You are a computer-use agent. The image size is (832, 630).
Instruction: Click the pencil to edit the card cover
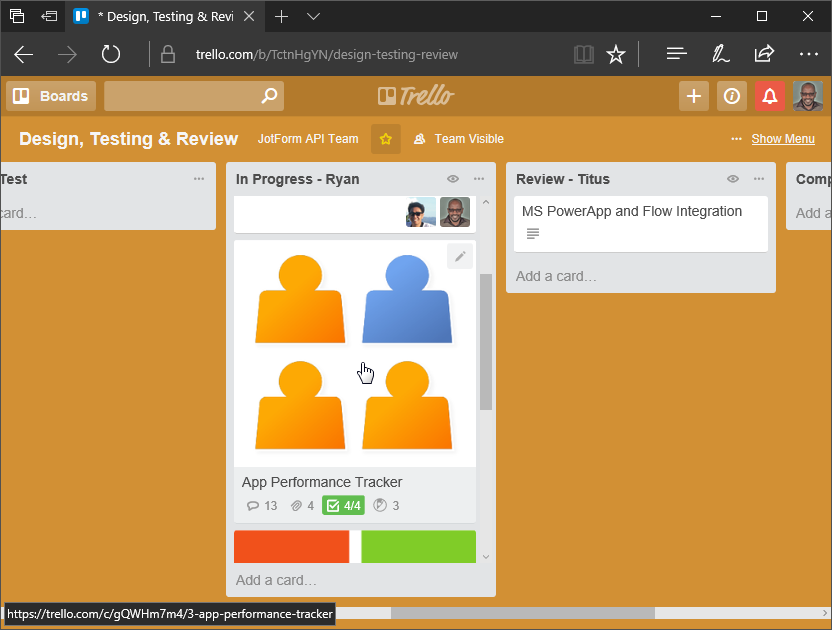[459, 256]
